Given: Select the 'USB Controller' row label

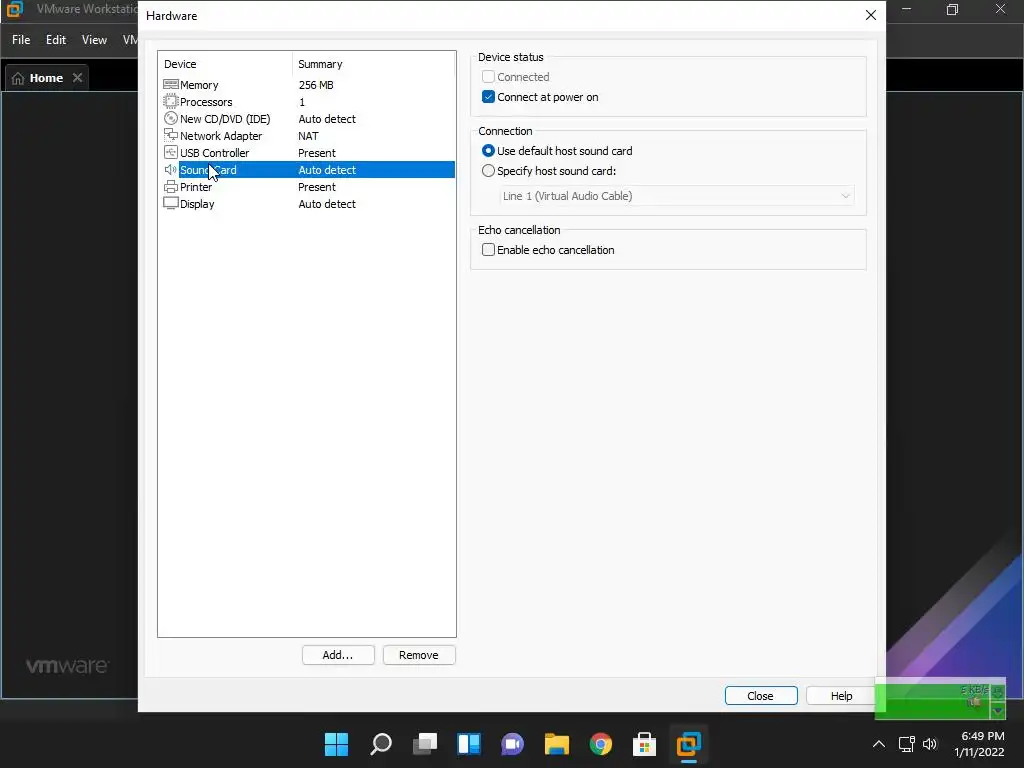Looking at the screenshot, I should click(x=214, y=153).
